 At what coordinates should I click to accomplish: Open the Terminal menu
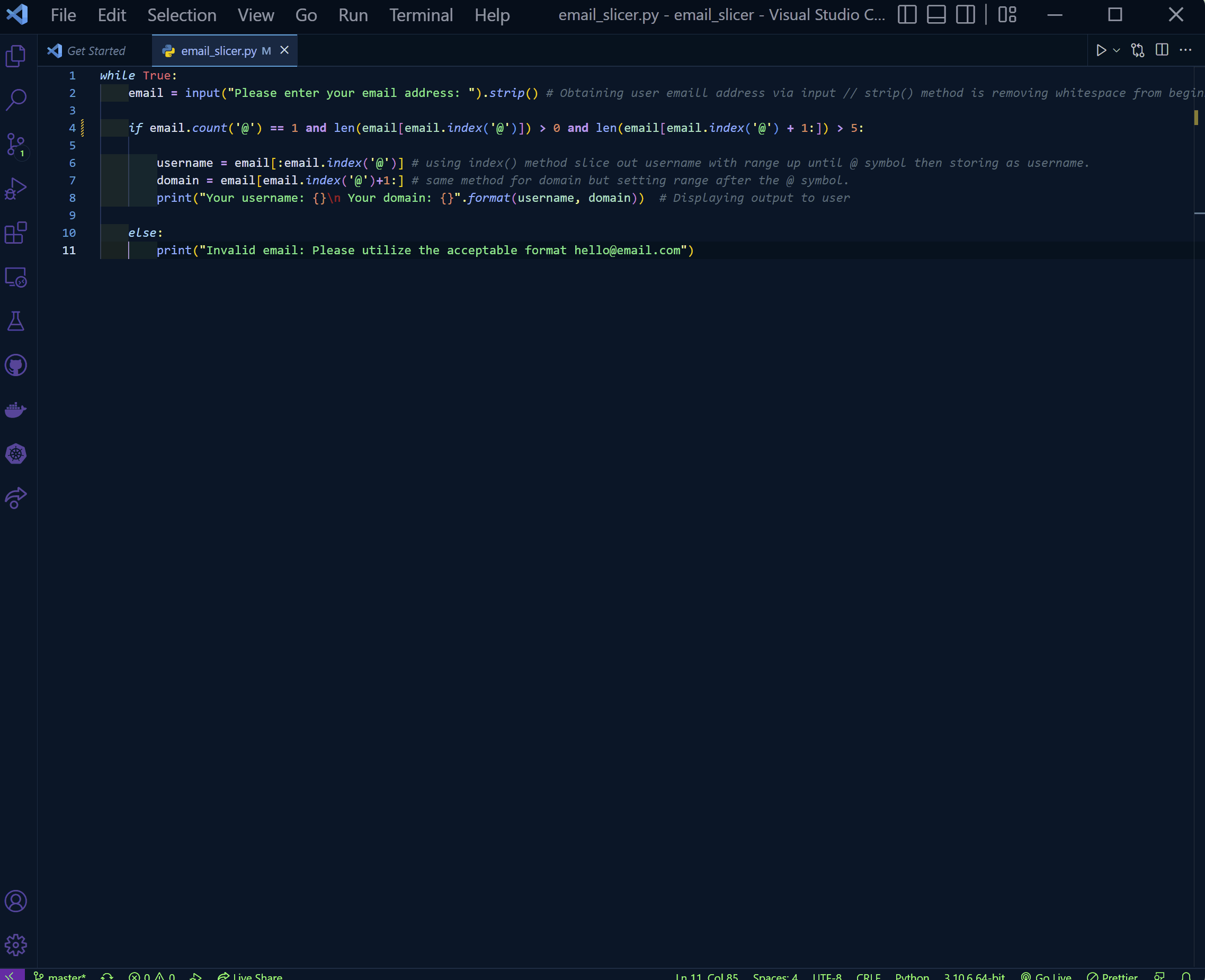point(421,15)
